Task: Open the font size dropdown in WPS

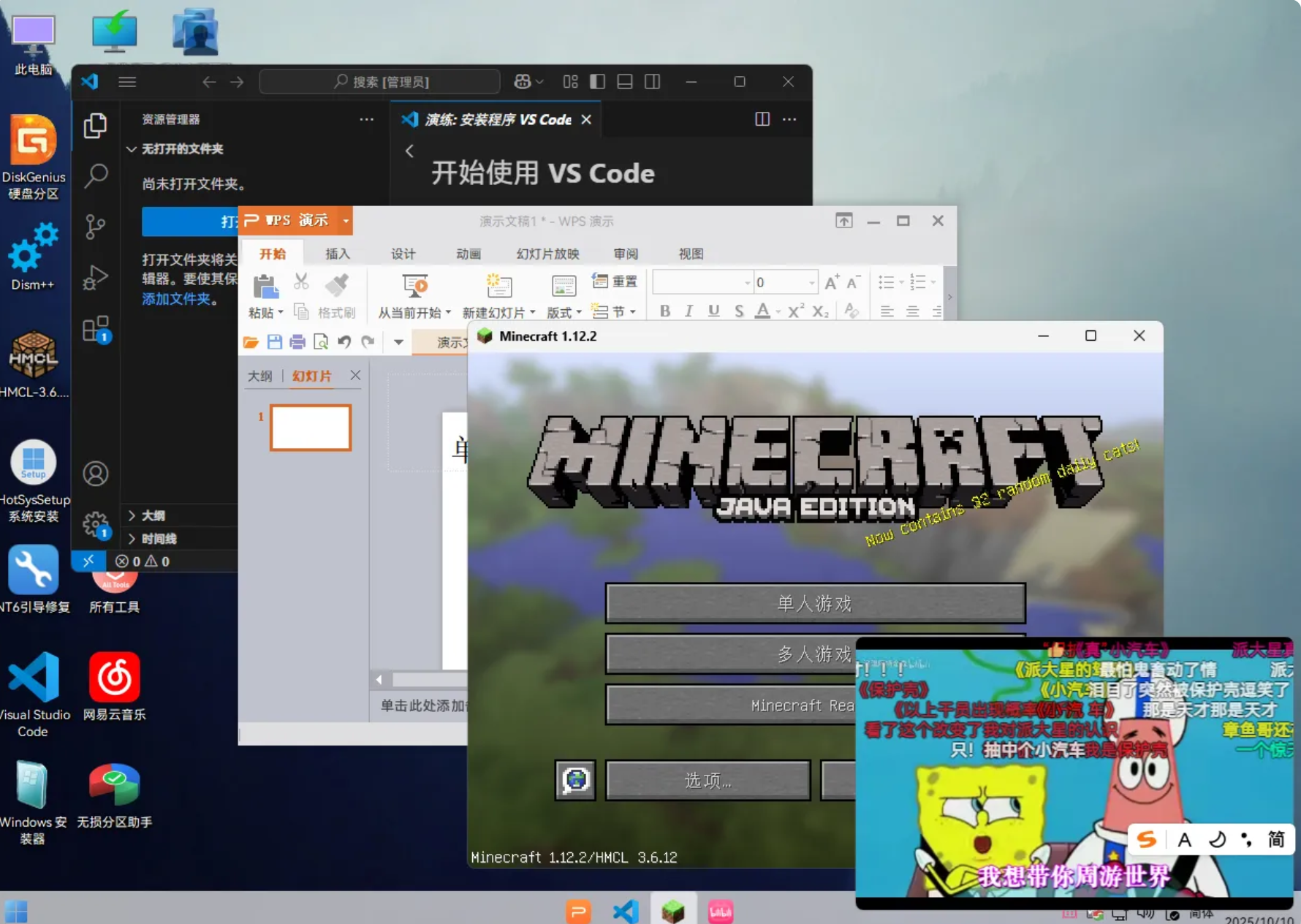Action: coord(811,281)
